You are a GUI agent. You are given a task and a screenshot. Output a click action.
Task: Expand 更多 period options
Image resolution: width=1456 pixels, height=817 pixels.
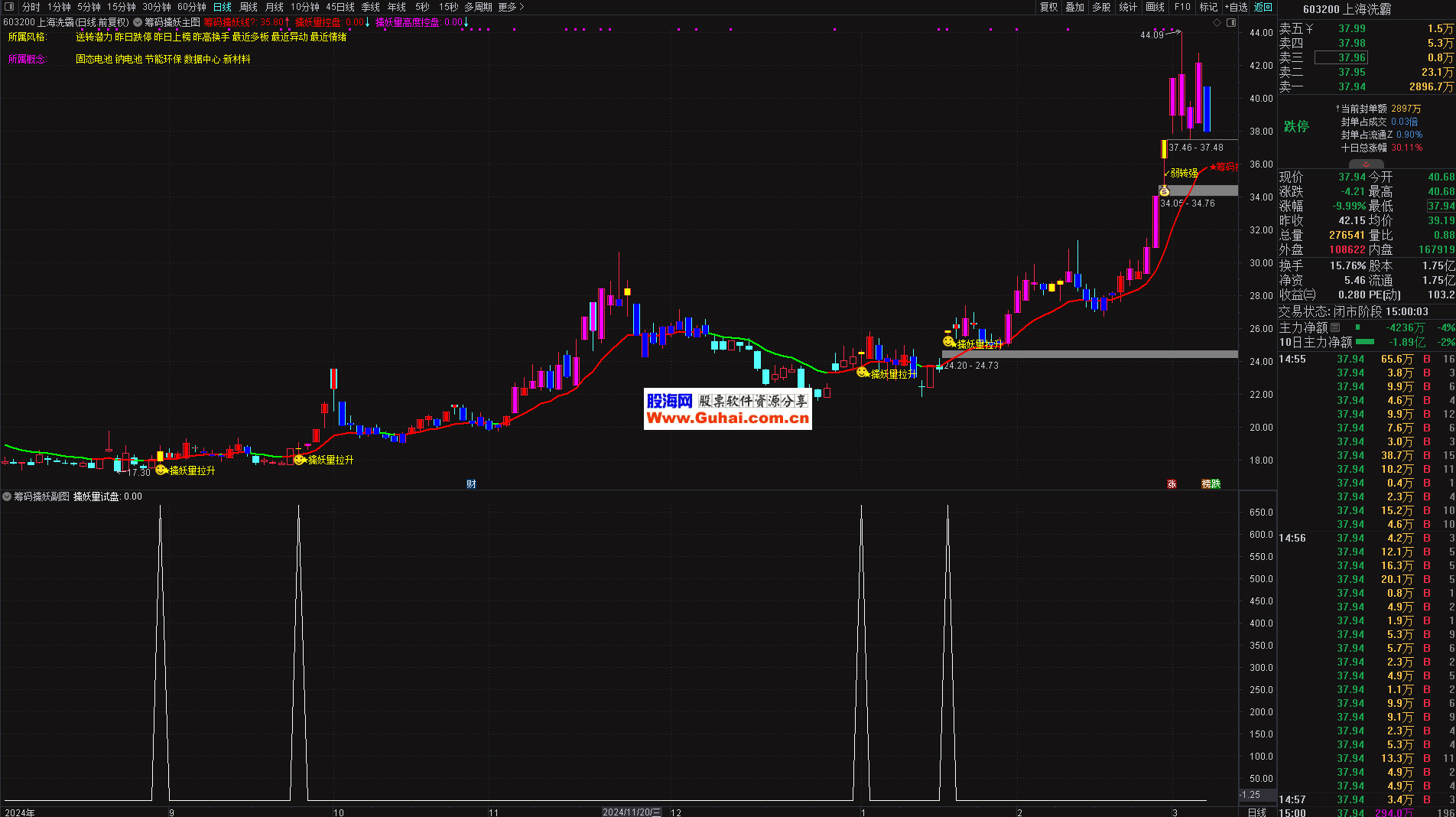pos(511,7)
